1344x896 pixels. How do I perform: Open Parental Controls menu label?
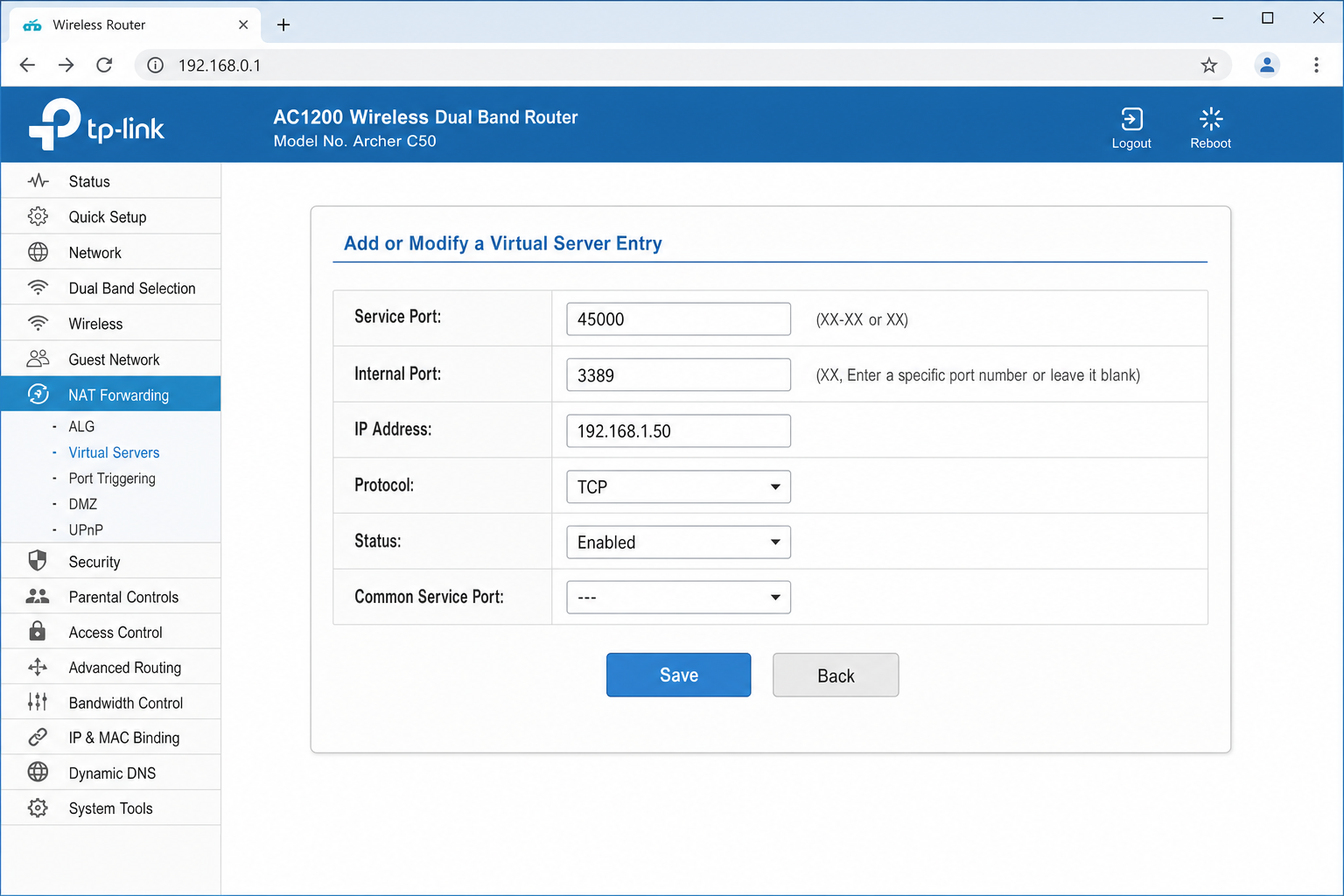(123, 597)
